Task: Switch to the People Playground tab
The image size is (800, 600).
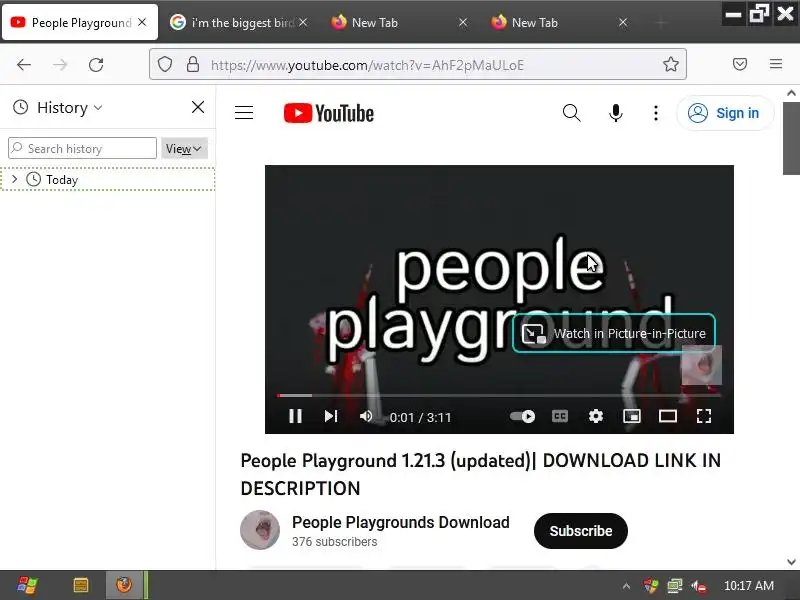Action: [80, 22]
